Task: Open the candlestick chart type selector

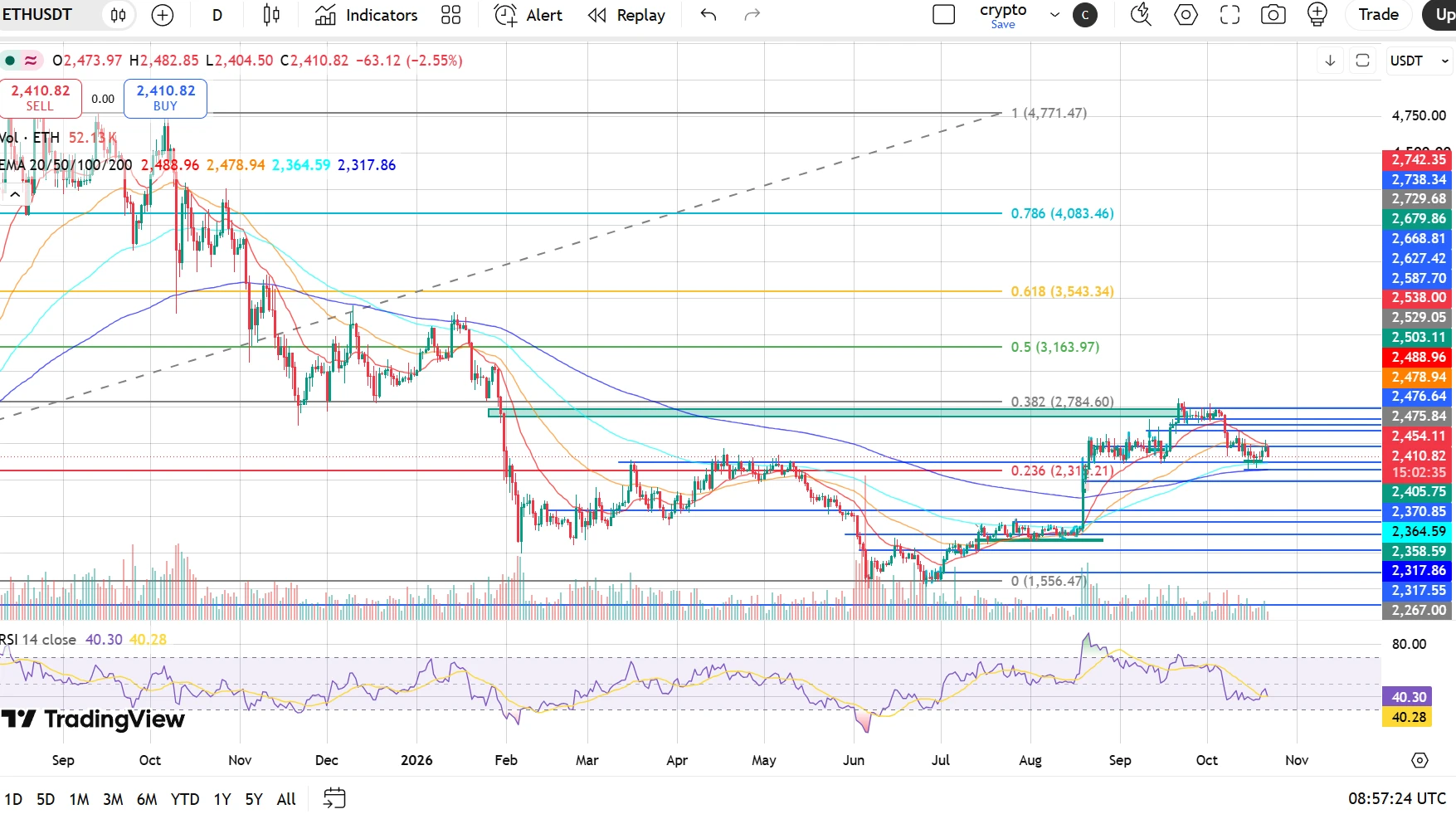Action: pyautogui.click(x=271, y=15)
